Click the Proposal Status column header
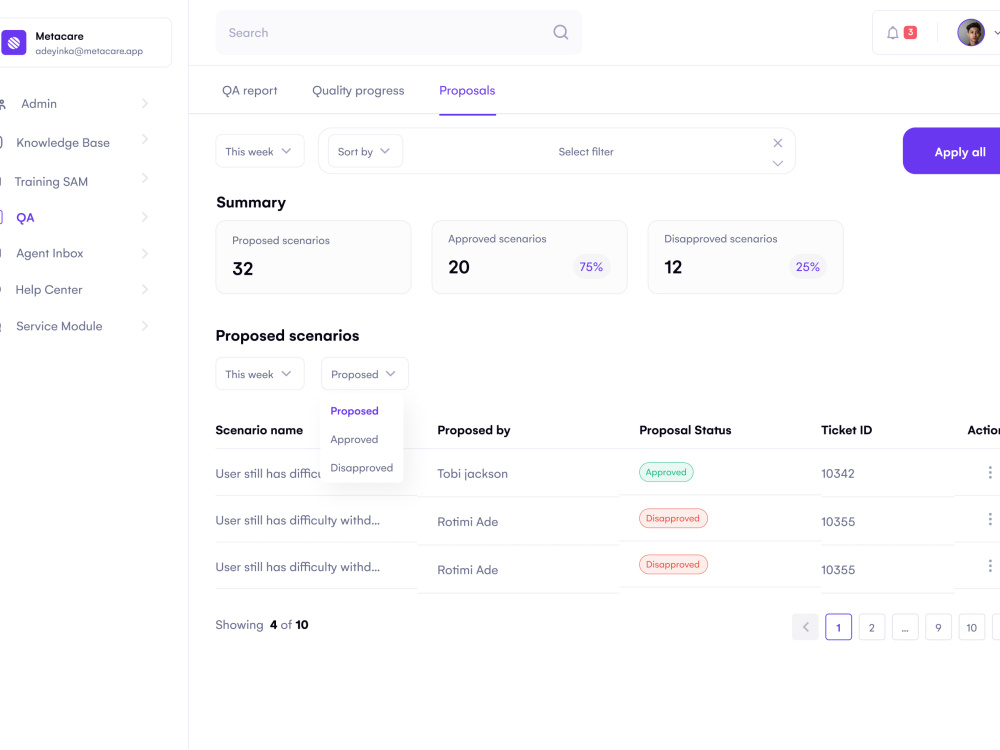Screen dimensions: 1000x750 (685, 430)
